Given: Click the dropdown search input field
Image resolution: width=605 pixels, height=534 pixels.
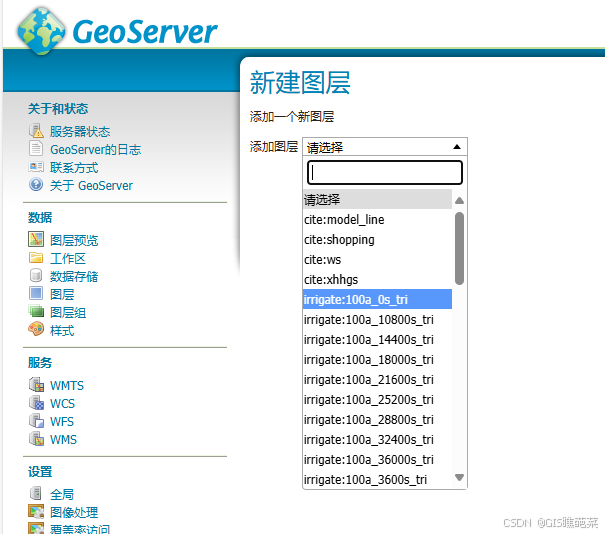Looking at the screenshot, I should 385,172.
